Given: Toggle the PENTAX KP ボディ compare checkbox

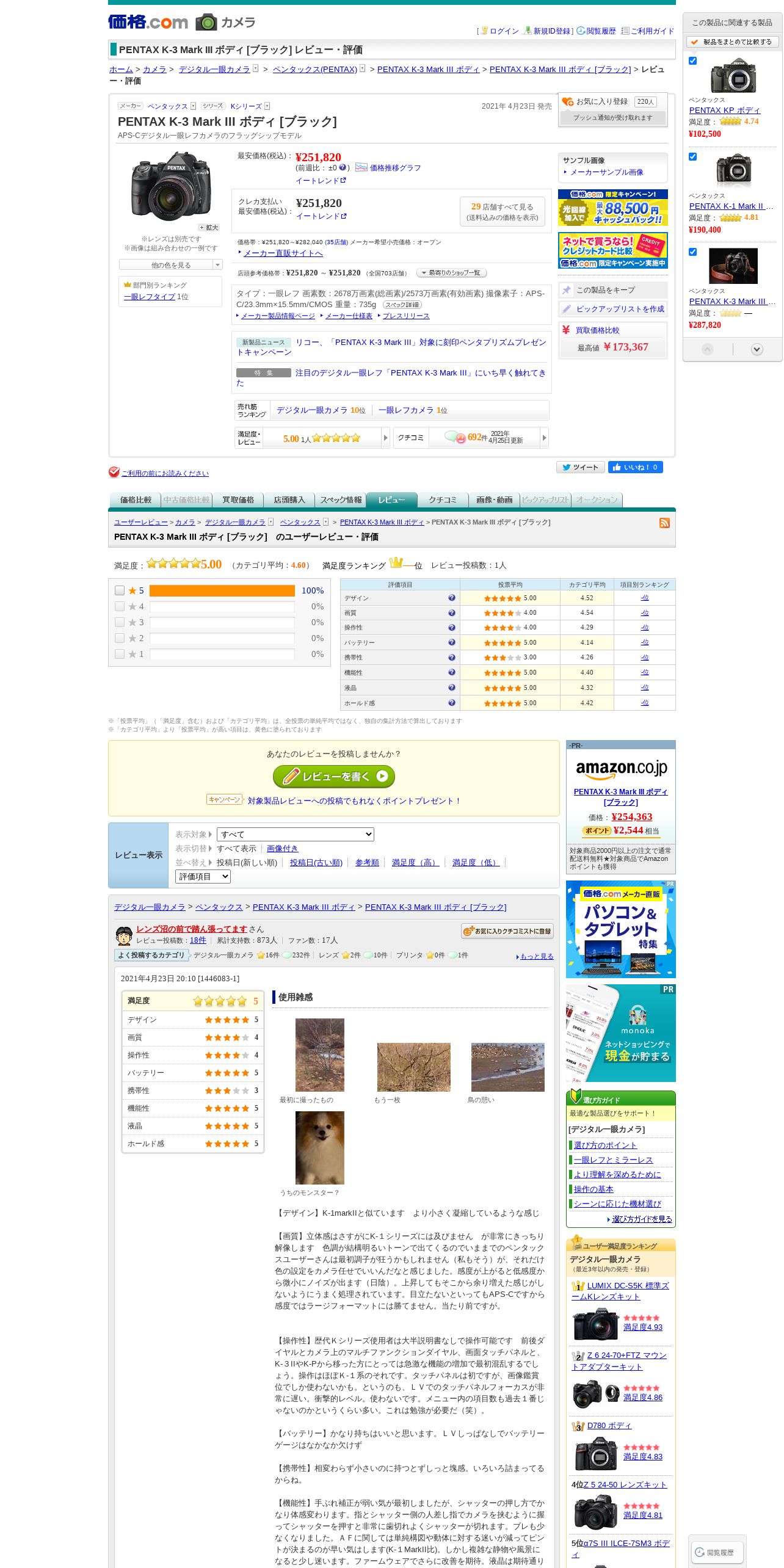Looking at the screenshot, I should pyautogui.click(x=692, y=60).
